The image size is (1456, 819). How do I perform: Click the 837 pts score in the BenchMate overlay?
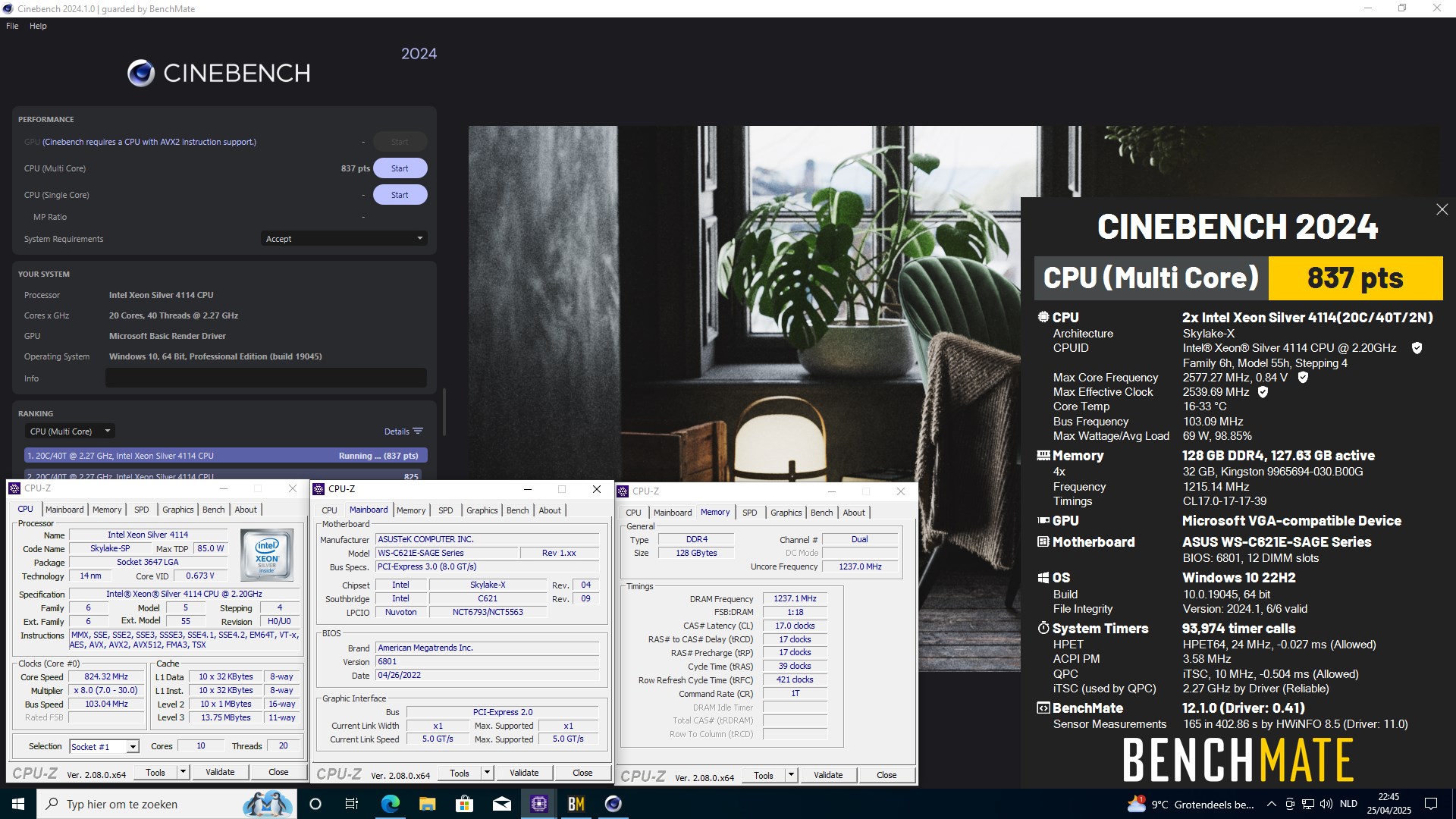pos(1355,278)
